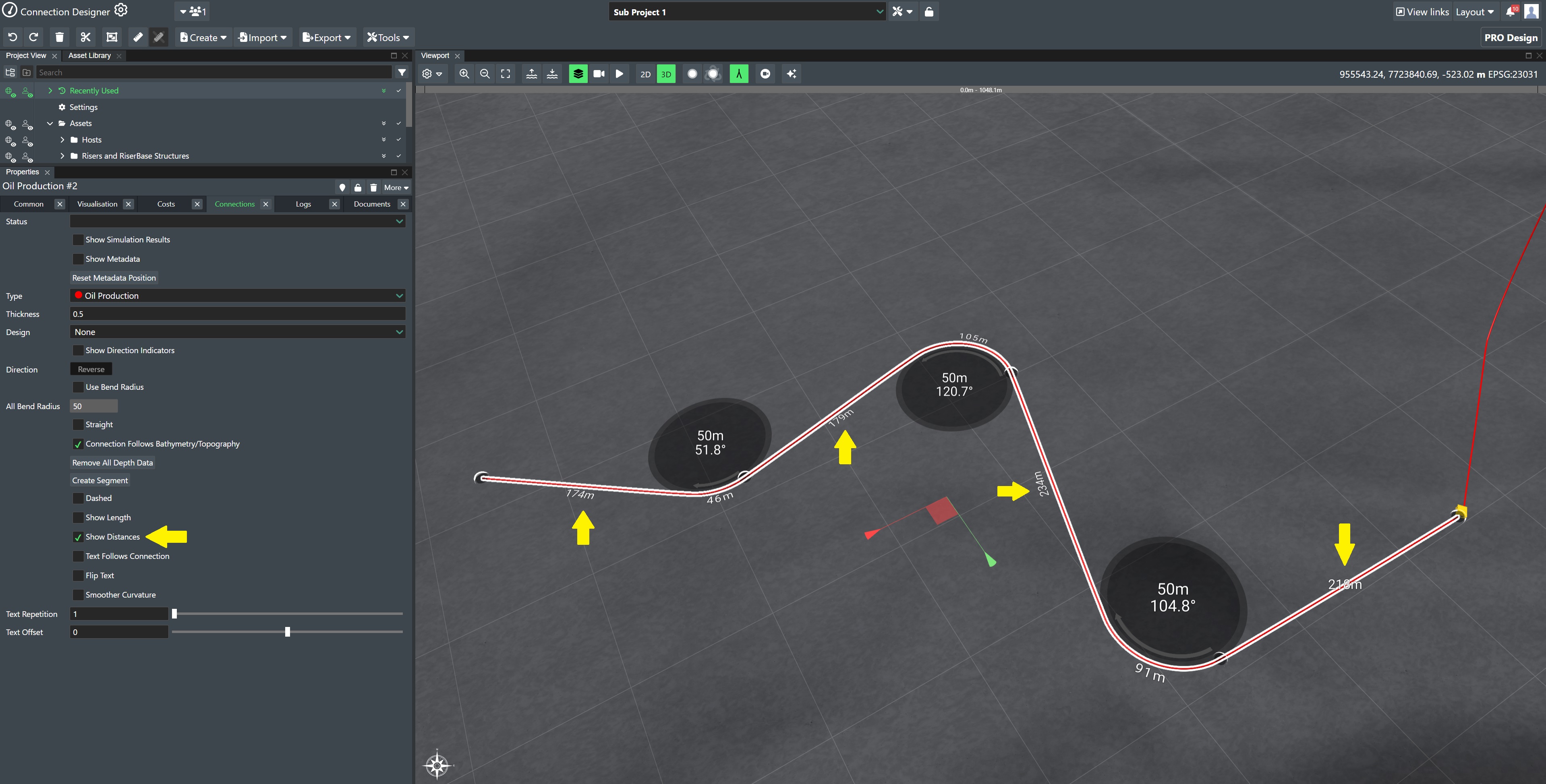Uncheck the Show Distances checkbox

[78, 537]
